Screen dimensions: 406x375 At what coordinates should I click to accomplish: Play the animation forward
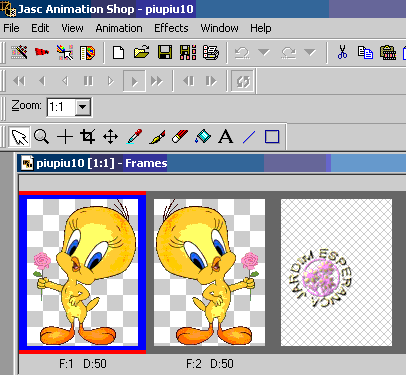[x=134, y=81]
